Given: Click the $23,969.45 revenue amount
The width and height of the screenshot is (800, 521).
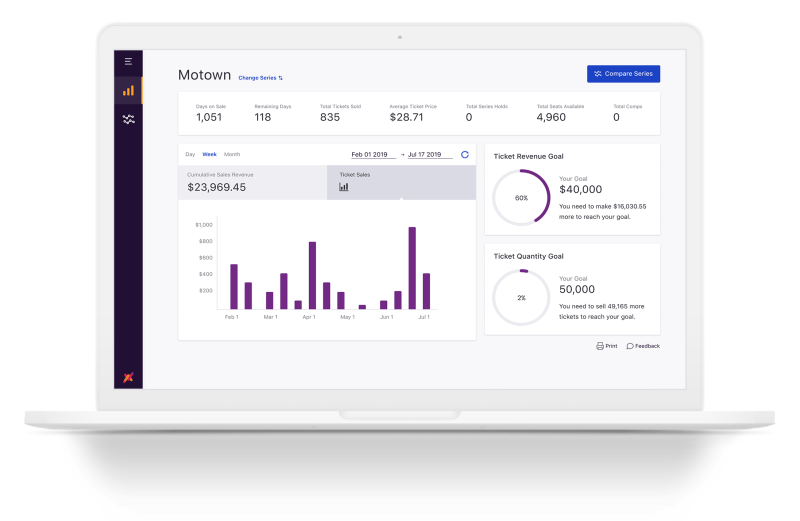Looking at the screenshot, I should [x=217, y=187].
